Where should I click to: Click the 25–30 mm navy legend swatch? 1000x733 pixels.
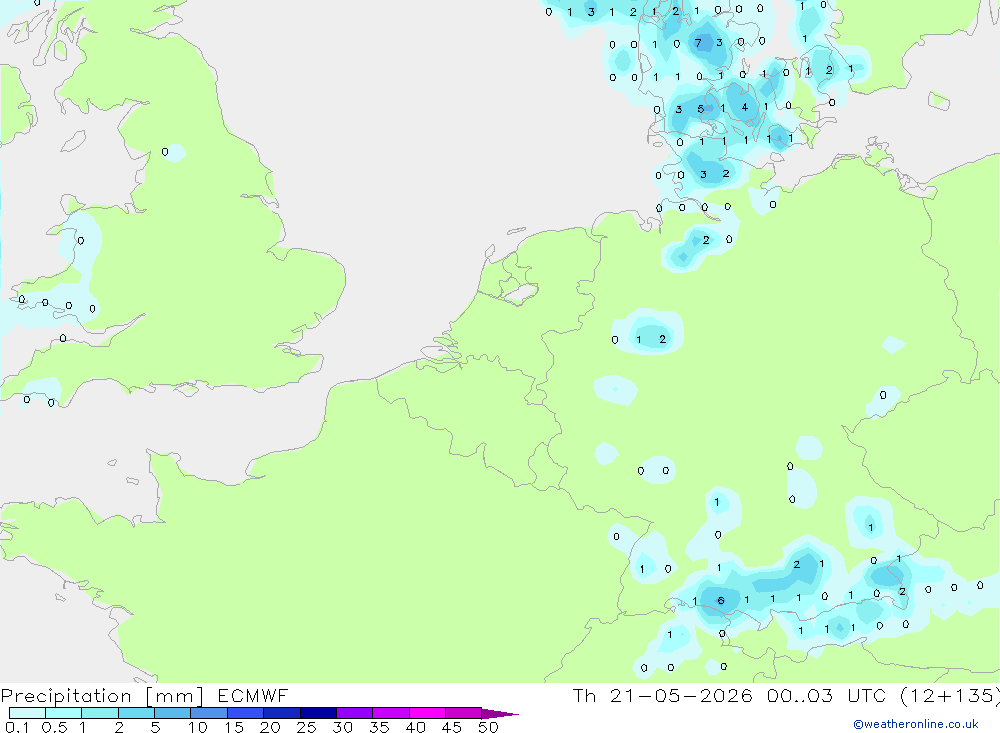(318, 713)
